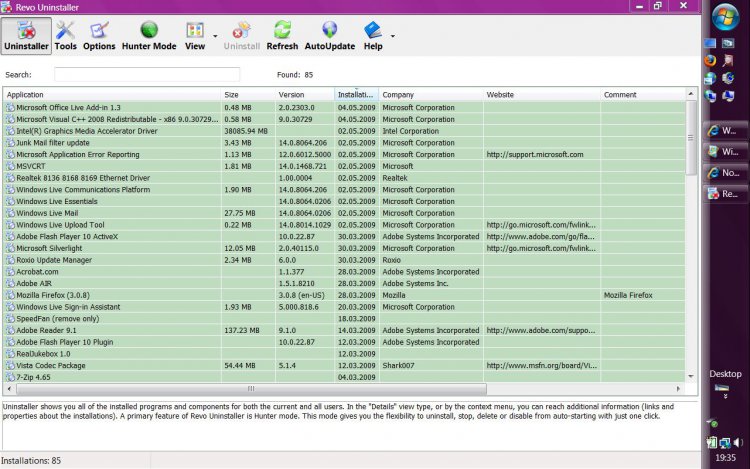Click the volume speaker tray icon

739,442
